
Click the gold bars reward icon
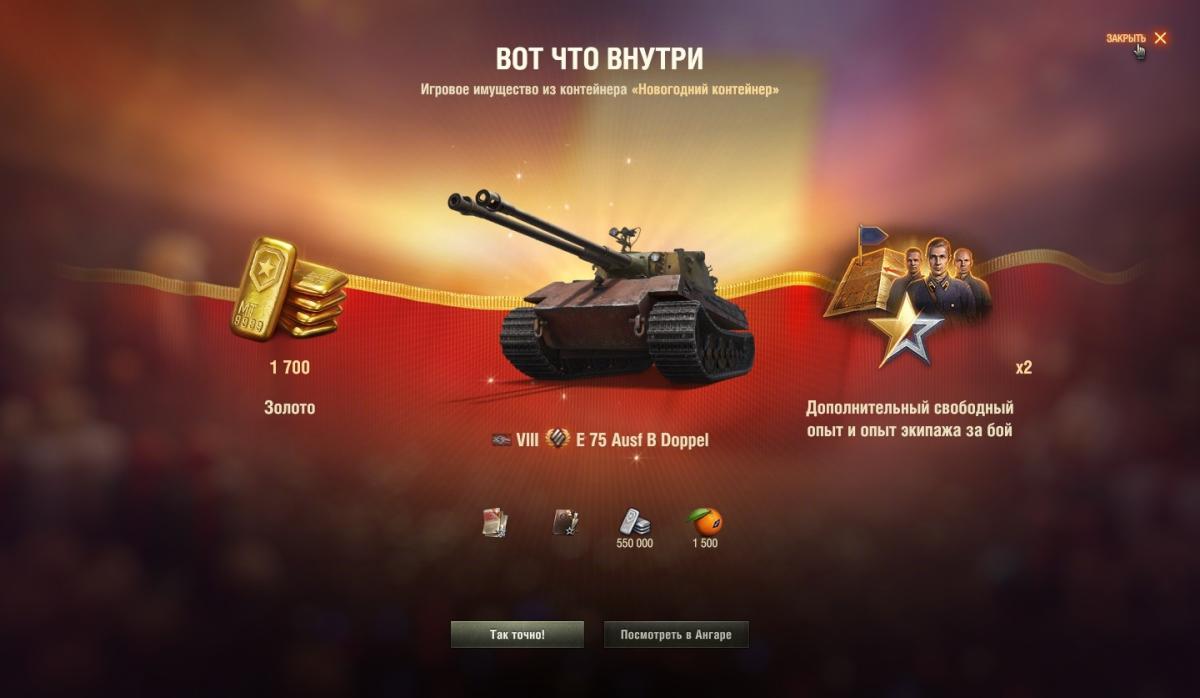tap(290, 288)
